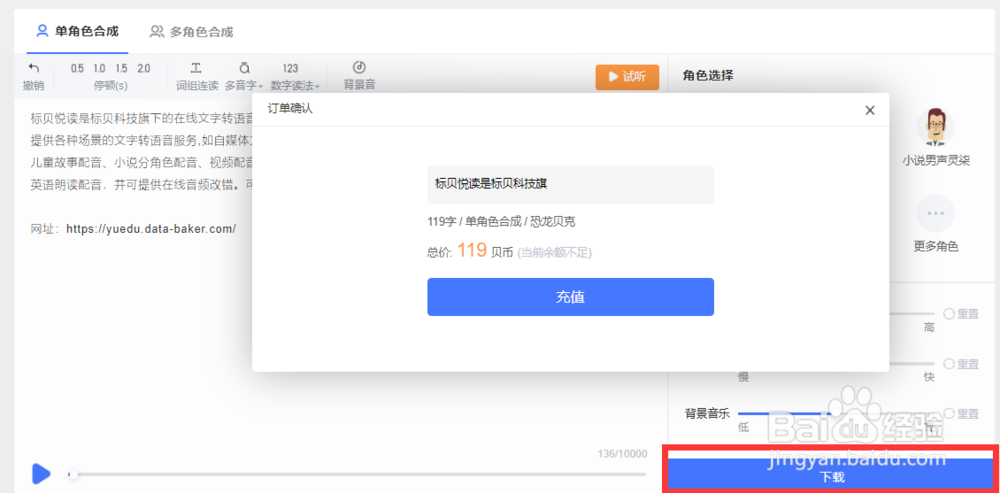The width and height of the screenshot is (1000, 493).
Task: Click the 角色选择 panel heading
Action: tap(707, 76)
